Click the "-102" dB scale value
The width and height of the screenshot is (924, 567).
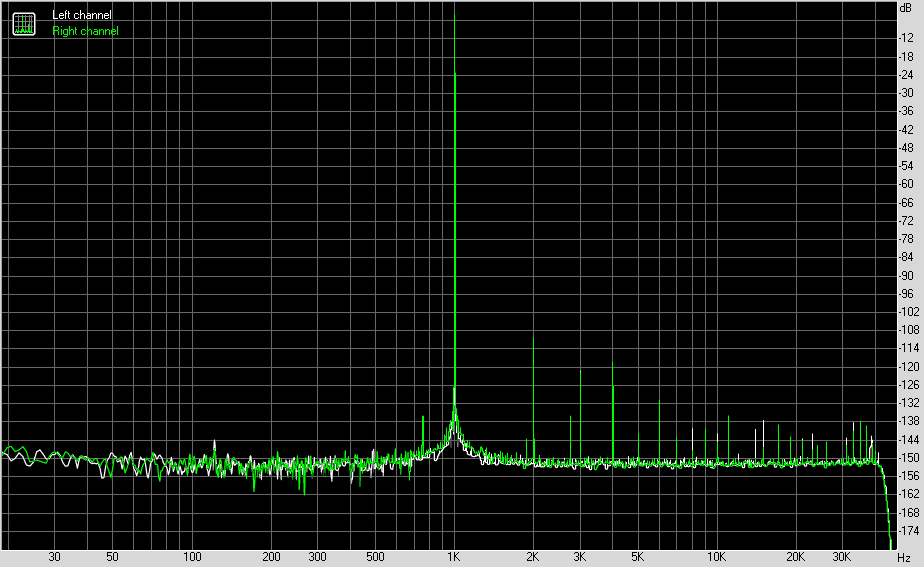click(x=909, y=312)
